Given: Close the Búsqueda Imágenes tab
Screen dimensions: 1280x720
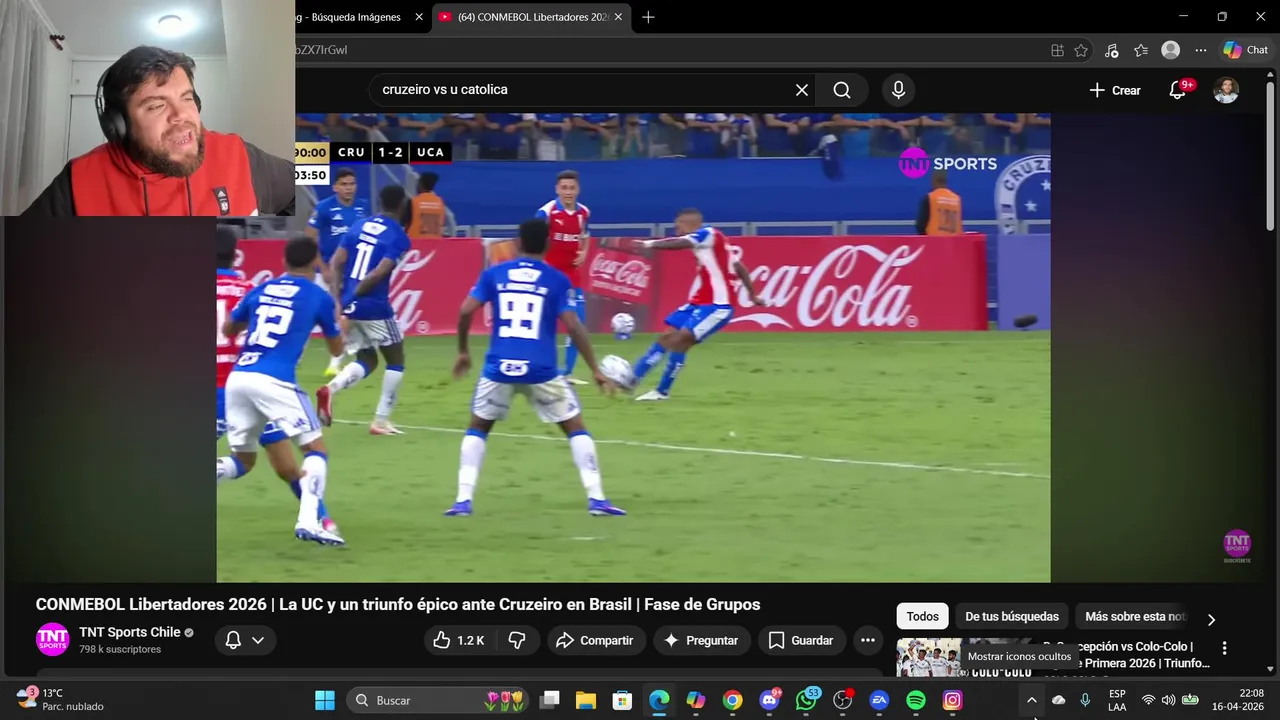Looking at the screenshot, I should pos(419,17).
